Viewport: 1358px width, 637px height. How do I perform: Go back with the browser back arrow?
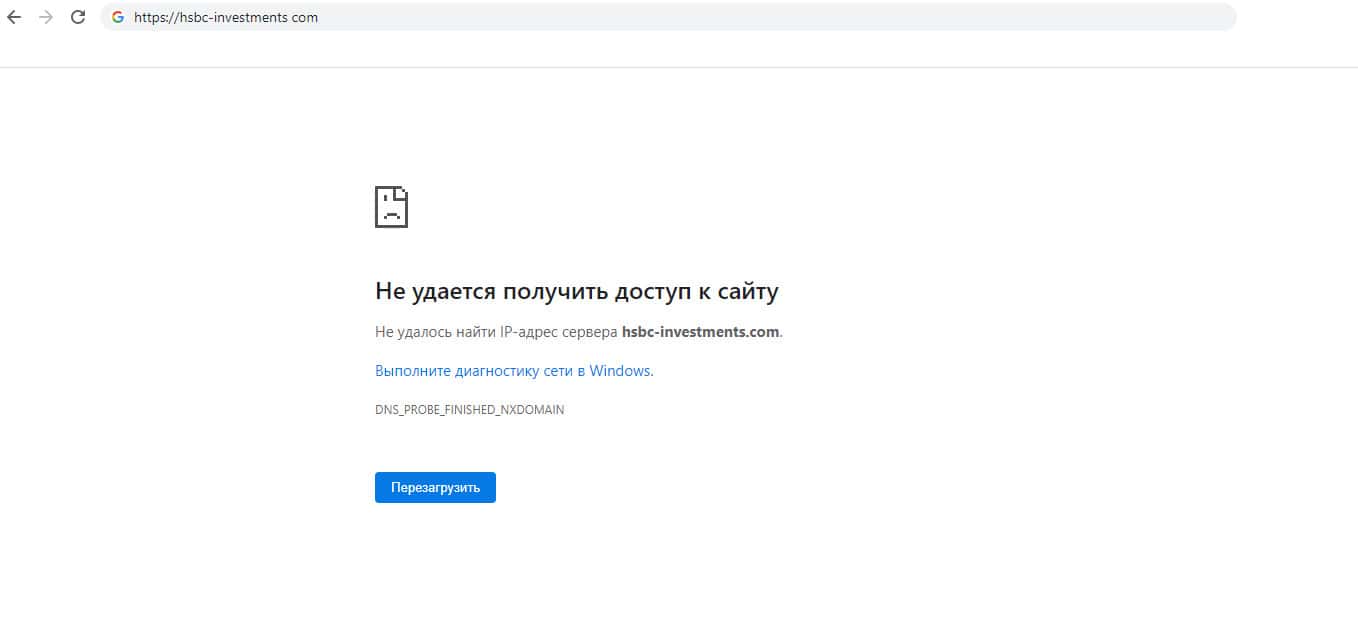click(x=14, y=17)
